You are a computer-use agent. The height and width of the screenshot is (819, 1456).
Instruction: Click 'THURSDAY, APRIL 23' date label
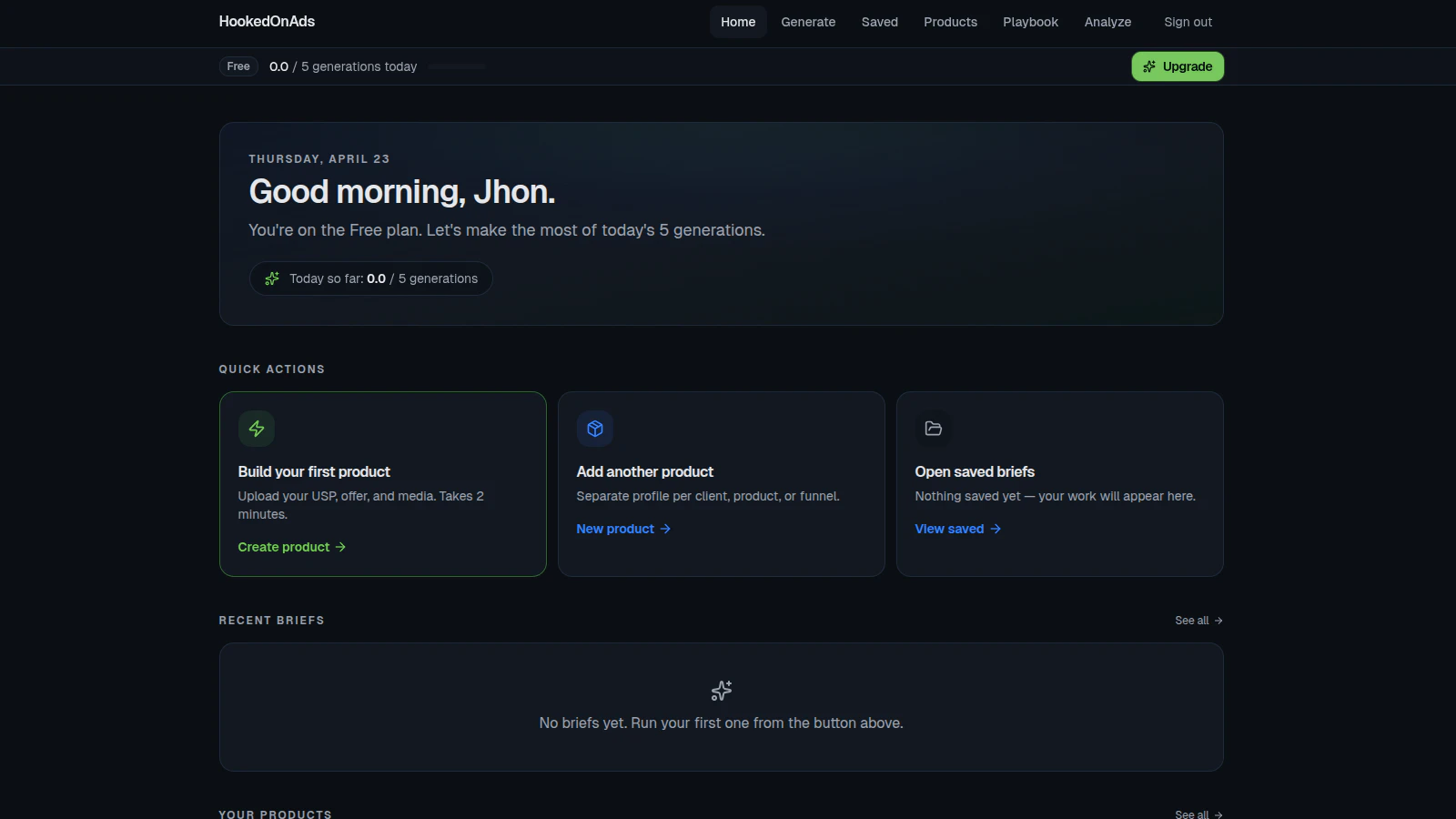[x=319, y=159]
